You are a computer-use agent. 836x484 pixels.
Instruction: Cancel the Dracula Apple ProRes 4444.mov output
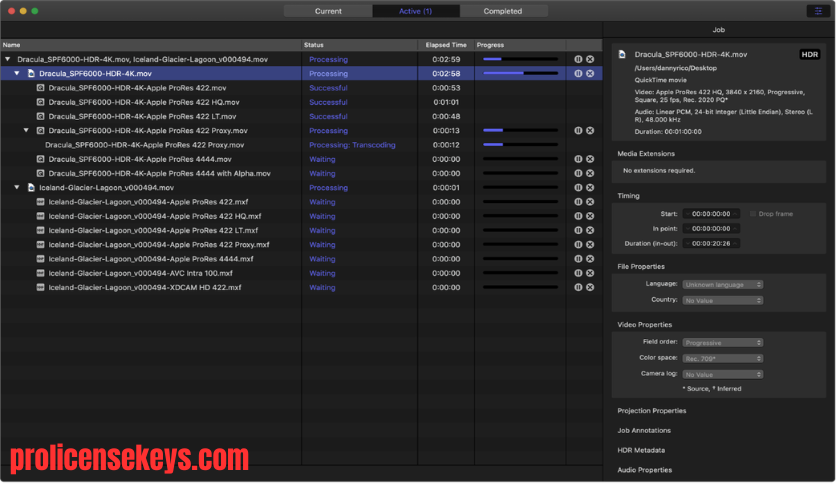[x=590, y=159]
